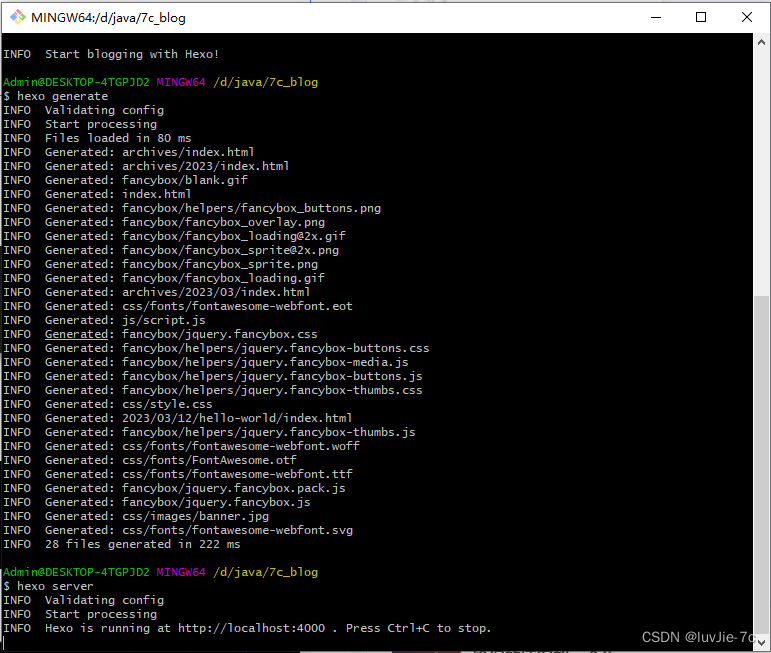Image resolution: width=771 pixels, height=653 pixels.
Task: Click 'archives/index.html' generated line
Action: pyautogui.click(x=129, y=152)
